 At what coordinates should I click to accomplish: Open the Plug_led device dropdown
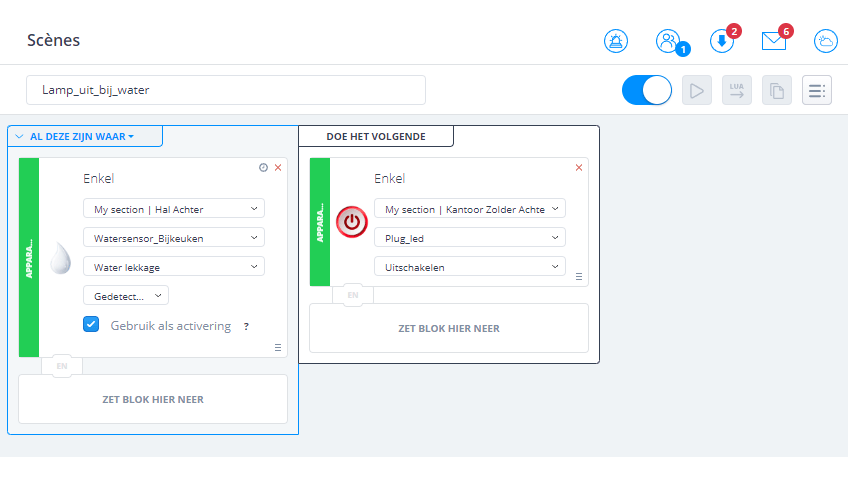(470, 238)
